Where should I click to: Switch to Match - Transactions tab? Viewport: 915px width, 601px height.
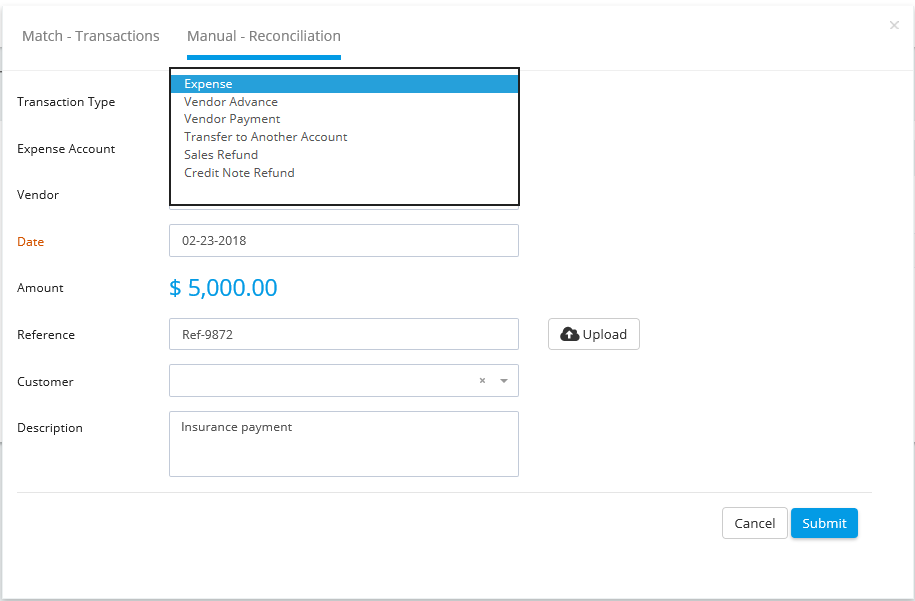pos(90,36)
